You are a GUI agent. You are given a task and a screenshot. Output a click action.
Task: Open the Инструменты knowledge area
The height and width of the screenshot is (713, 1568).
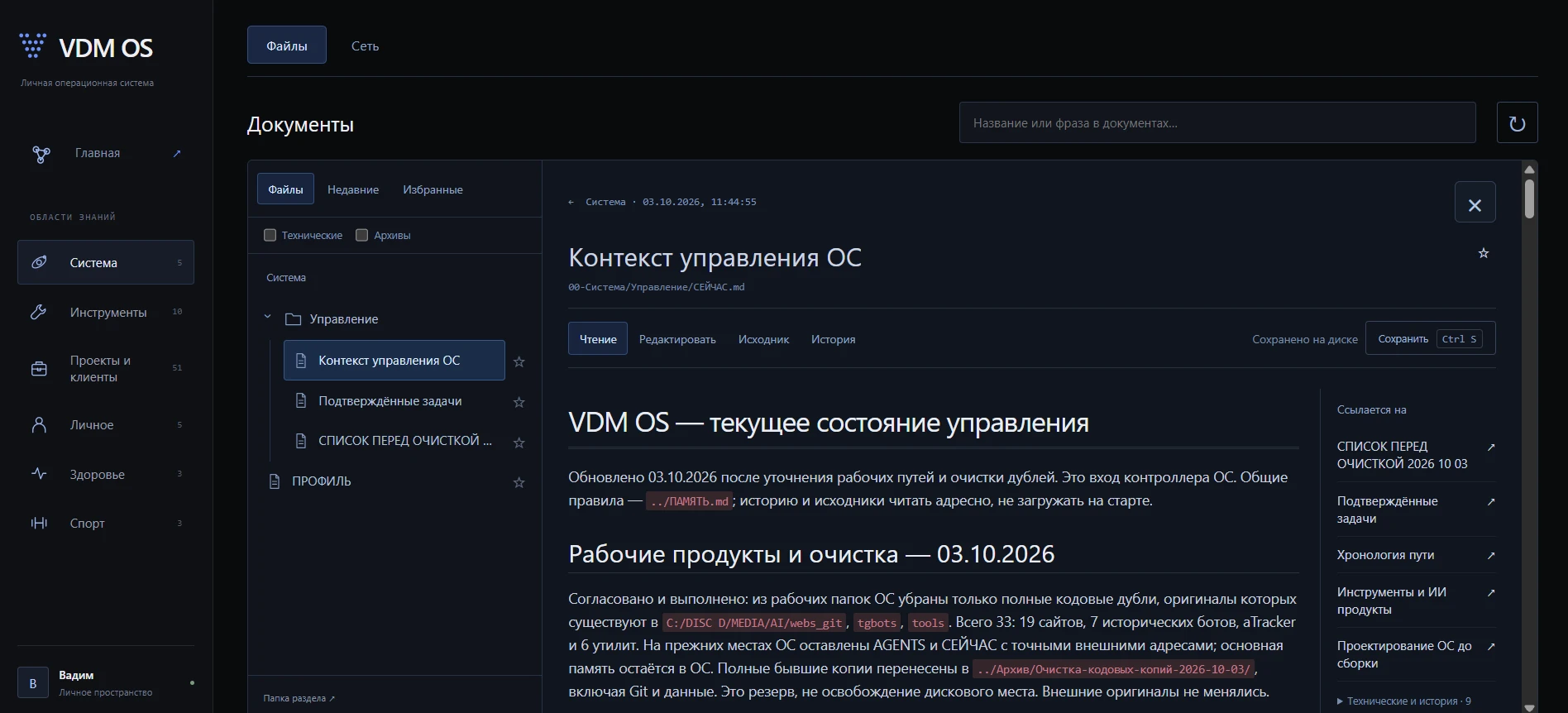(106, 312)
